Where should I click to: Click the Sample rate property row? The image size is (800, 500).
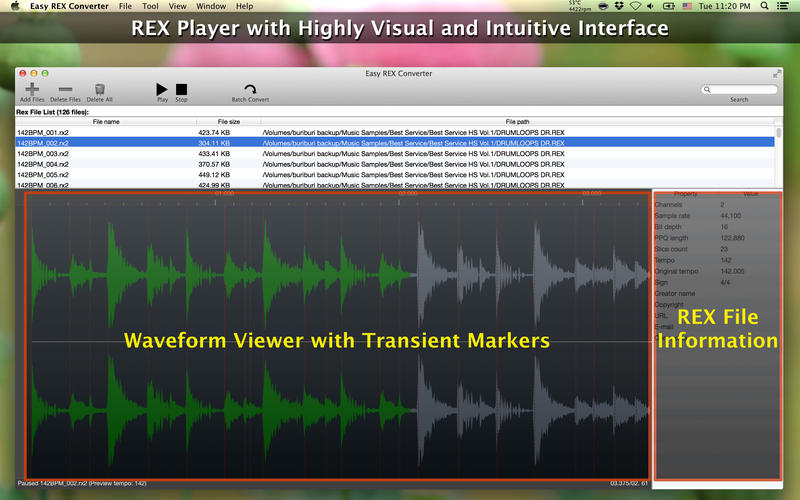coord(717,216)
